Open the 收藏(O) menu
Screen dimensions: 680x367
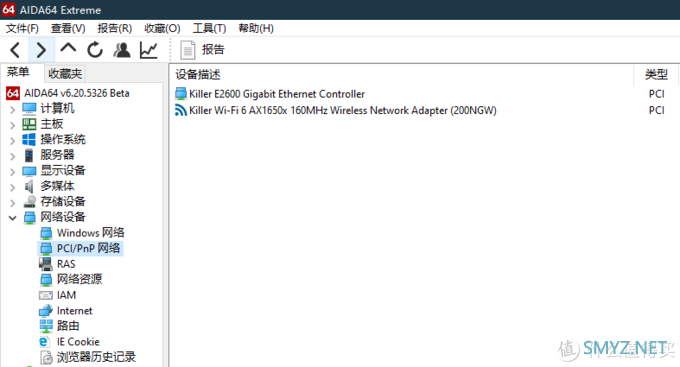162,28
